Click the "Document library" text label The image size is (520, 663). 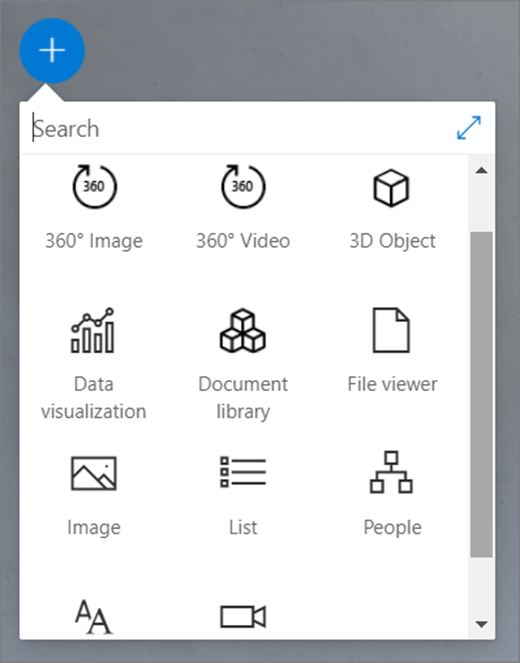(243, 397)
